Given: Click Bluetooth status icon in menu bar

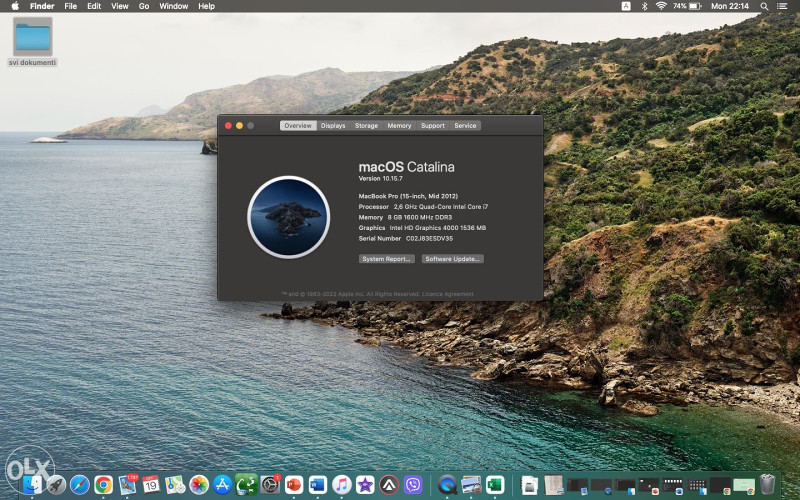Looking at the screenshot, I should (644, 6).
